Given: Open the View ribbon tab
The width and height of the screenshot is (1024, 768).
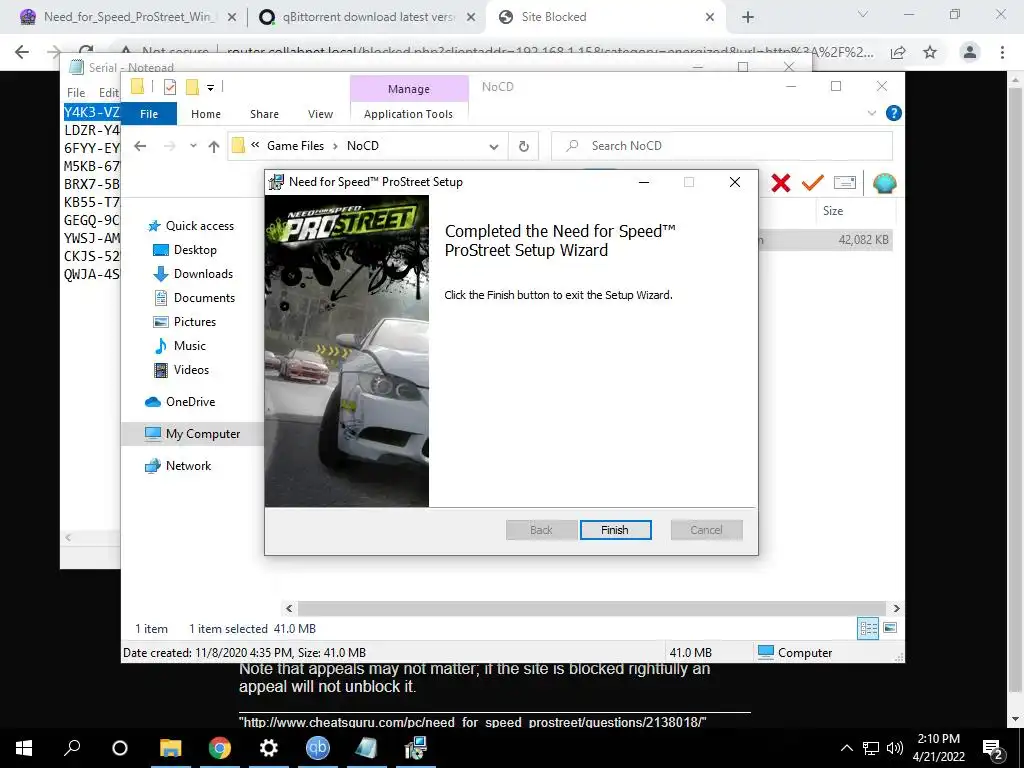Looking at the screenshot, I should [x=321, y=114].
